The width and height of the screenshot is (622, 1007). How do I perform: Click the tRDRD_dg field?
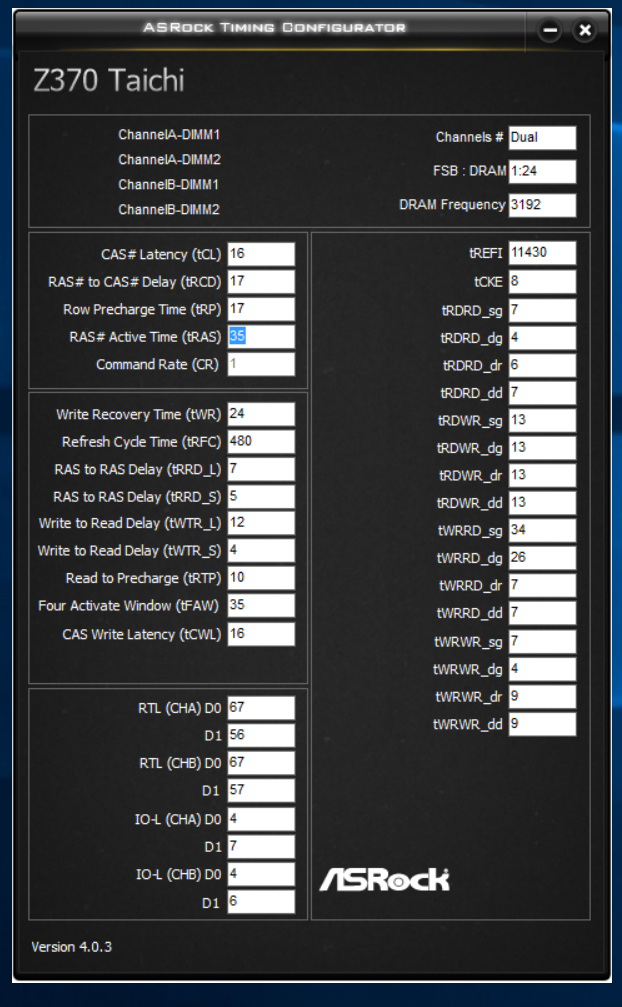coord(542,338)
